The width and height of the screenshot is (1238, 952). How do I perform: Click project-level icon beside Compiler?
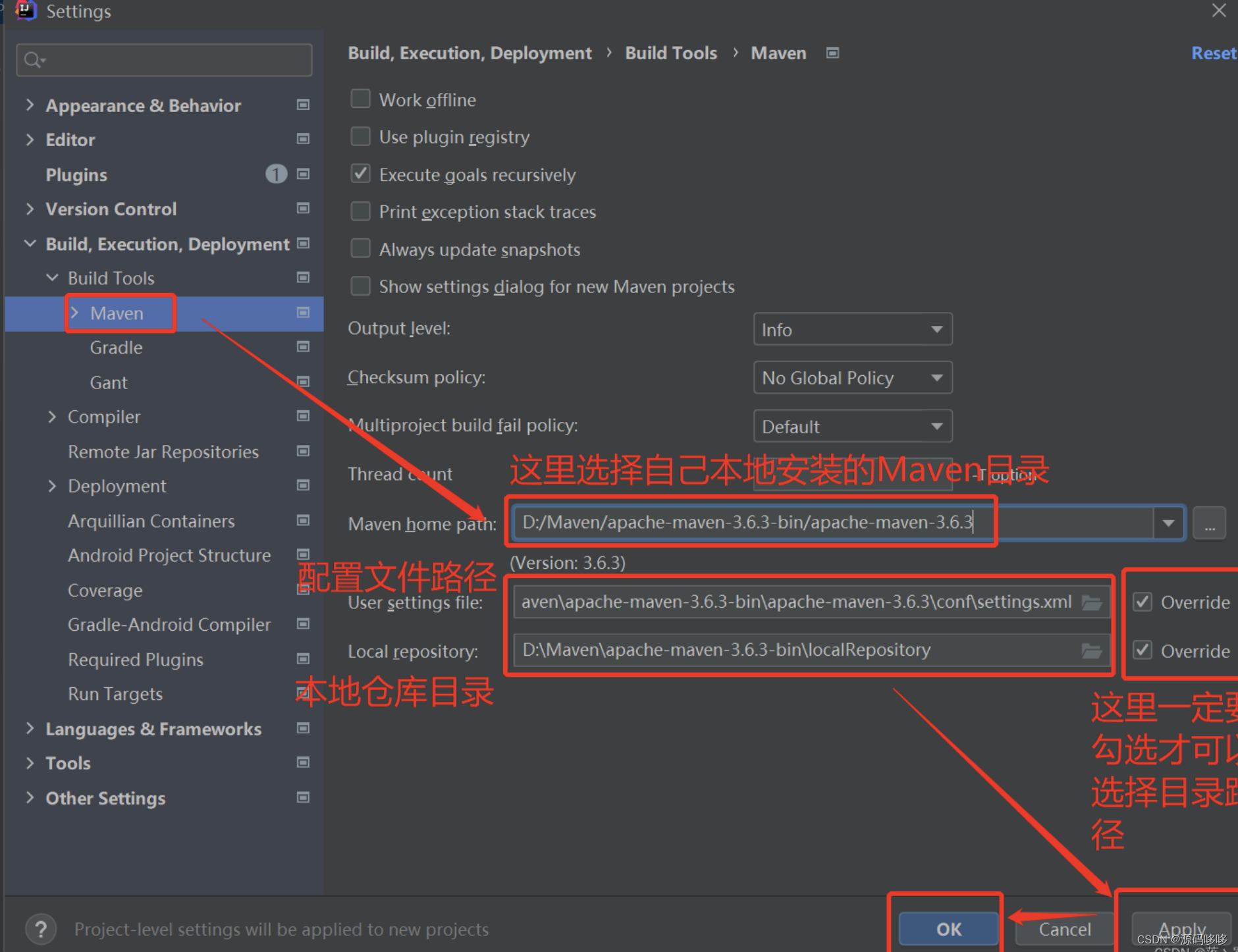[303, 415]
